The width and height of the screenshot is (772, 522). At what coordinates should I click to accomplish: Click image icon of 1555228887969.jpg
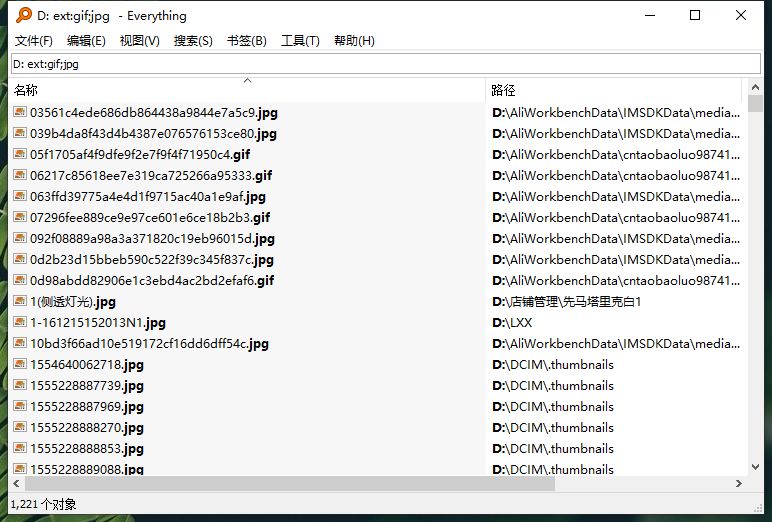(x=20, y=406)
